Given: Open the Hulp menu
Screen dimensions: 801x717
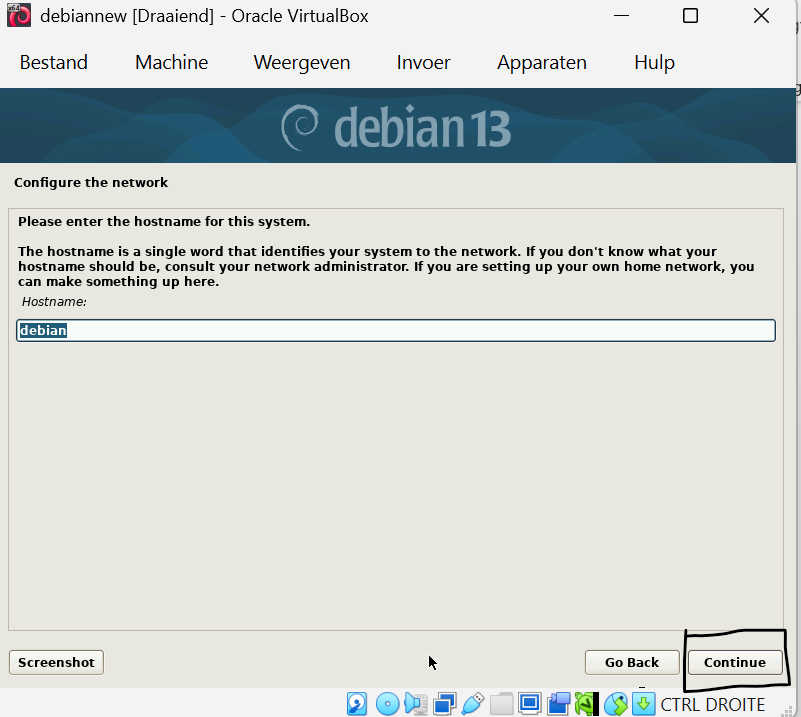Looking at the screenshot, I should click(654, 62).
